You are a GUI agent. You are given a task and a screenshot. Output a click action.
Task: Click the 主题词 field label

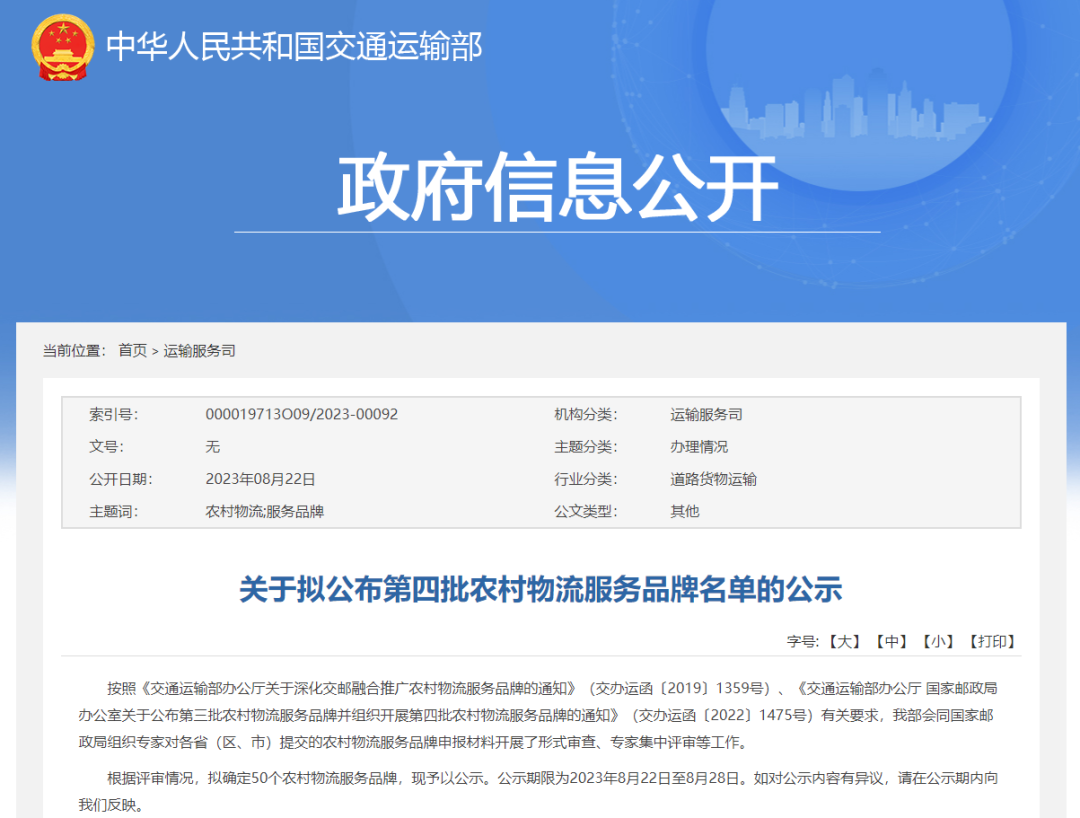[x=114, y=512]
